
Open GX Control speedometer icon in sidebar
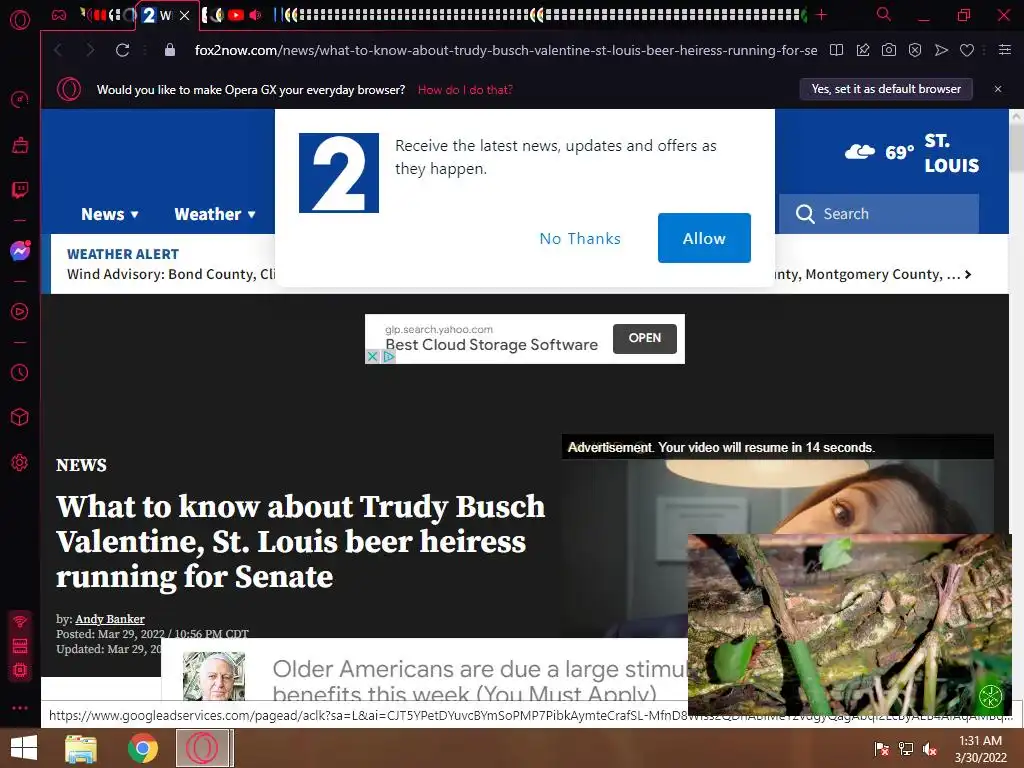[20, 99]
